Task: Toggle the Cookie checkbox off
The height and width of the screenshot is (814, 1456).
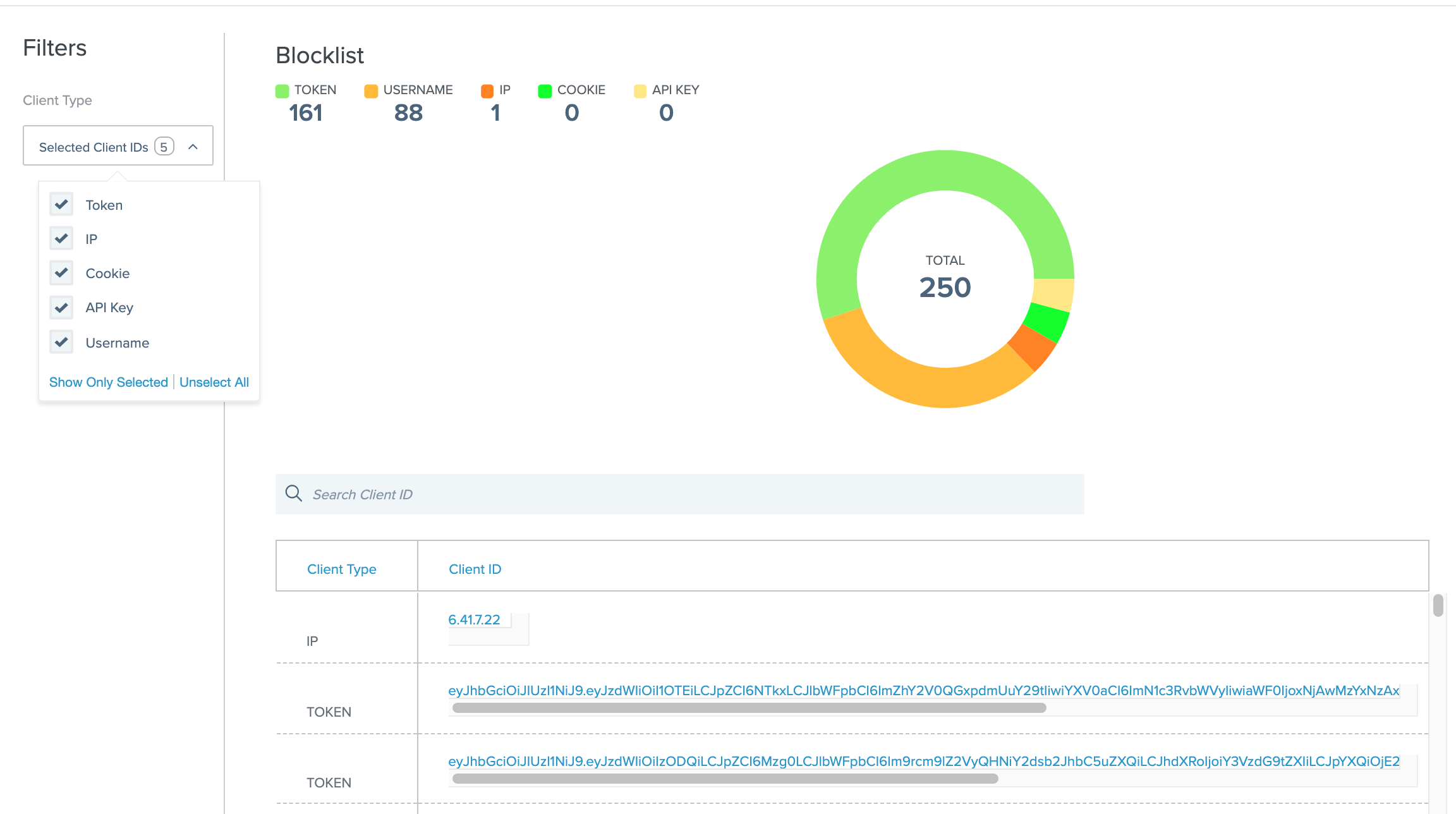Action: click(x=61, y=272)
